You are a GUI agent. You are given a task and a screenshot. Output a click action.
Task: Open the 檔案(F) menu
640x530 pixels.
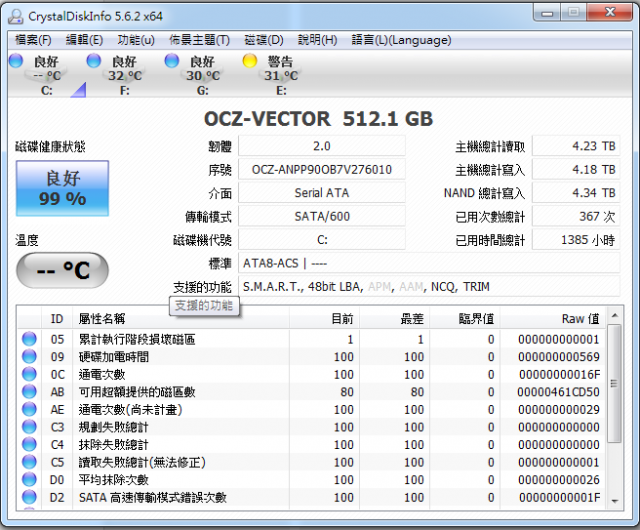33,40
